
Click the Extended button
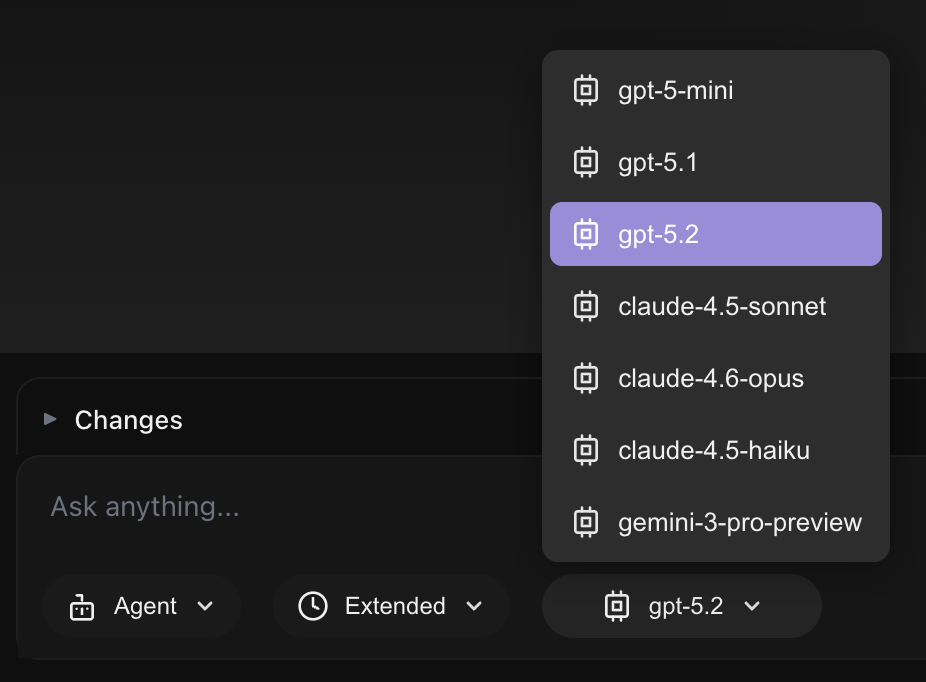pos(390,606)
